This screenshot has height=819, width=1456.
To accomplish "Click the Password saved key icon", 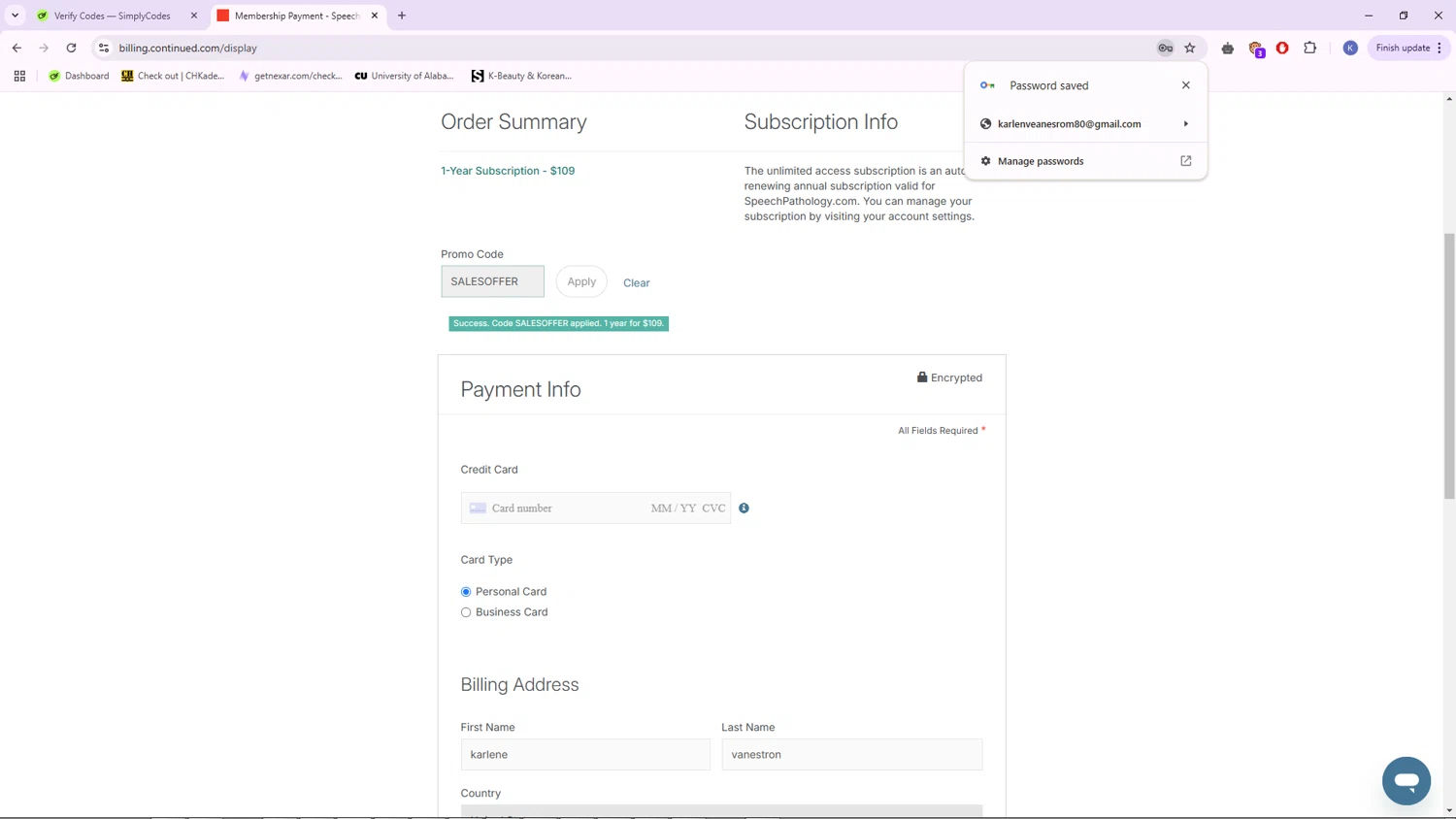I will (987, 85).
